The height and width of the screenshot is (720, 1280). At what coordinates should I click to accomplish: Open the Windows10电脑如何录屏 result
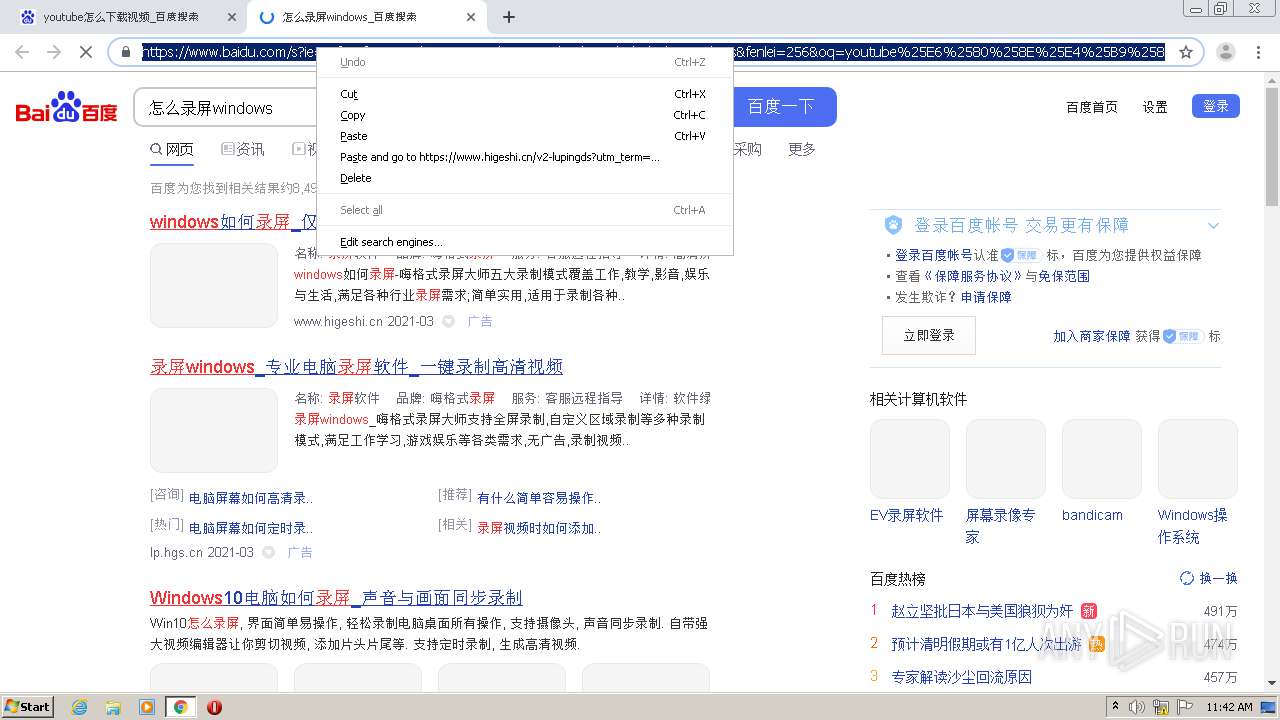336,598
